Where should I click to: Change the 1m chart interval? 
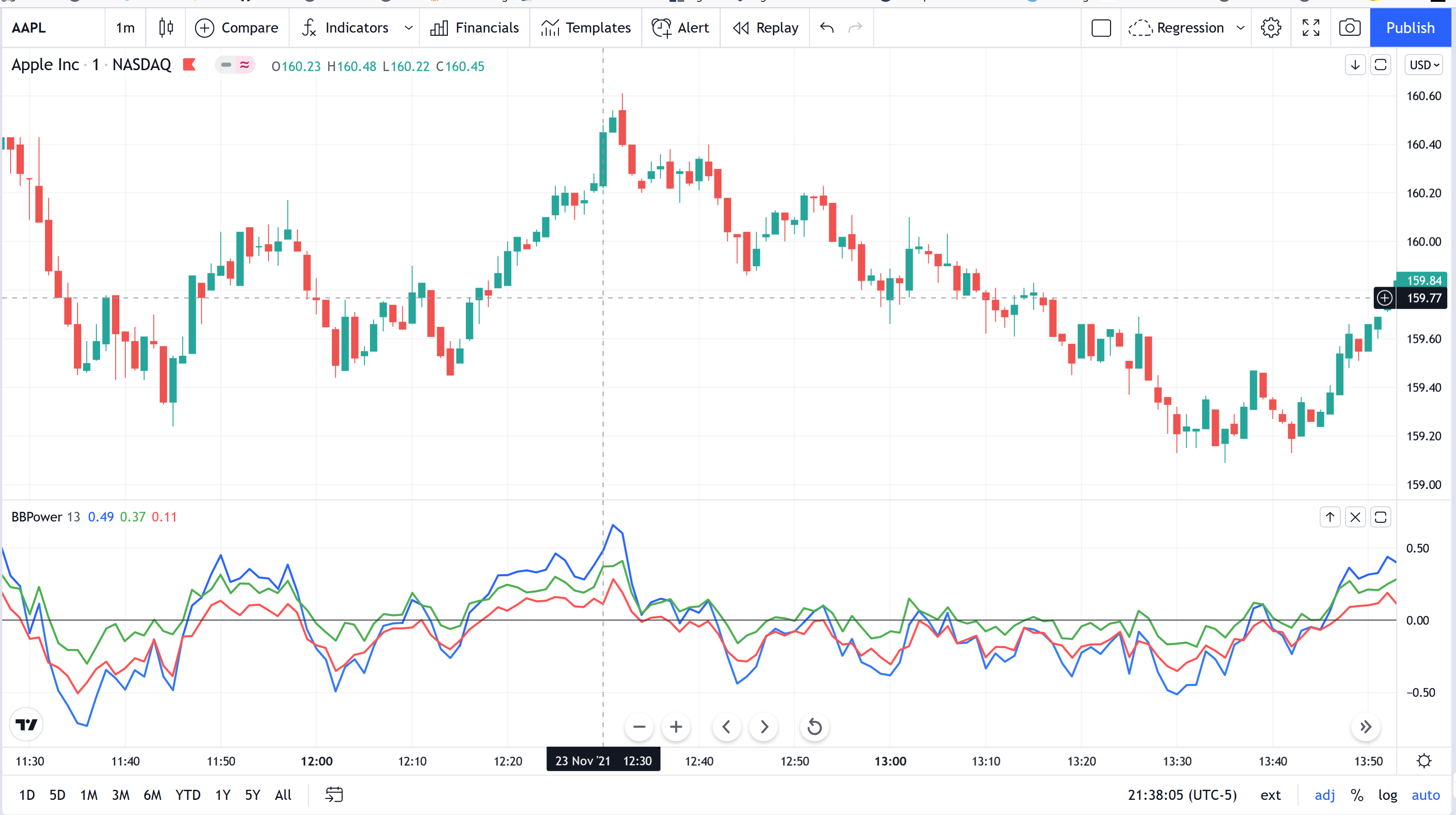coord(125,28)
